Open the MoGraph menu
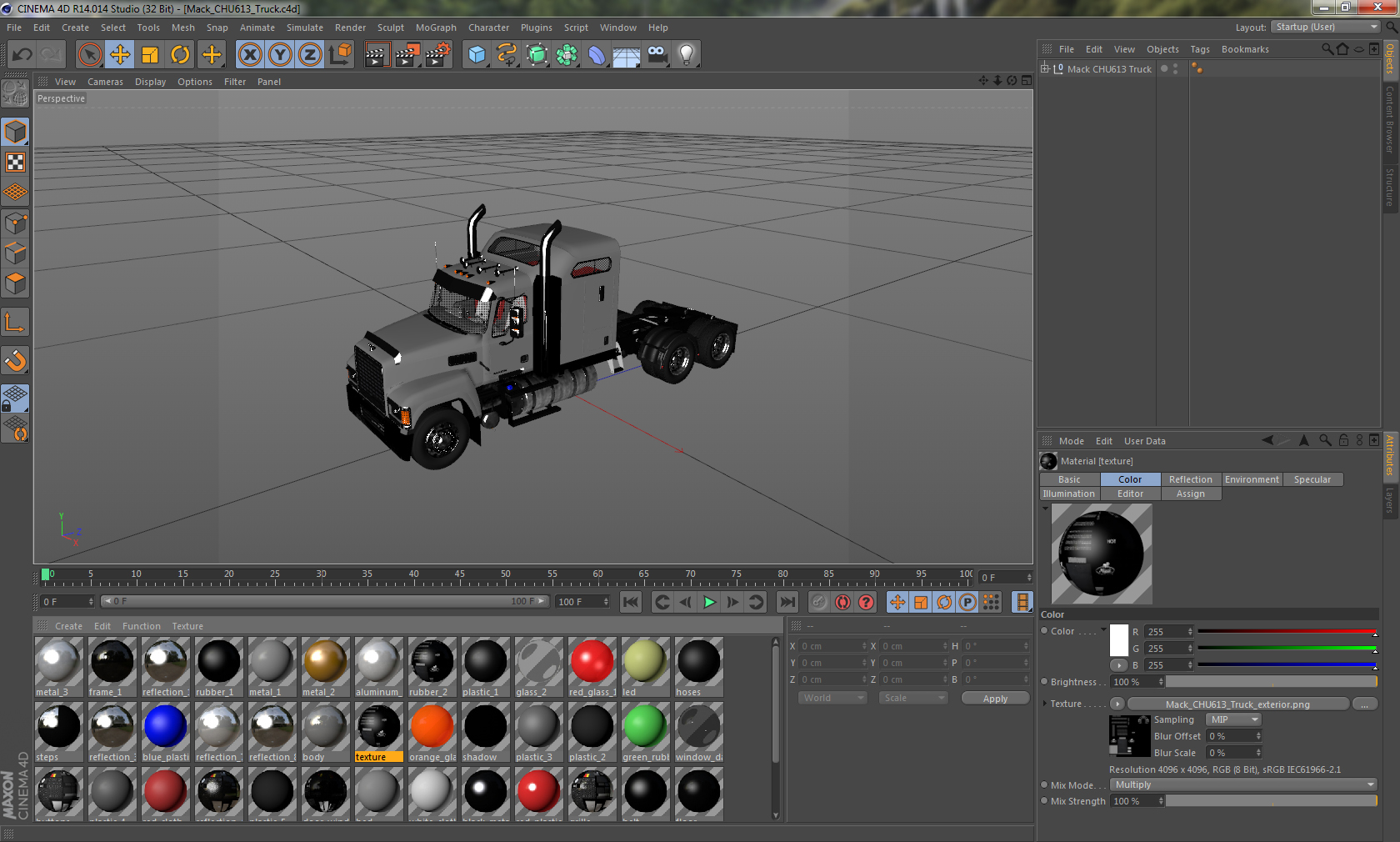1400x842 pixels. [436, 28]
